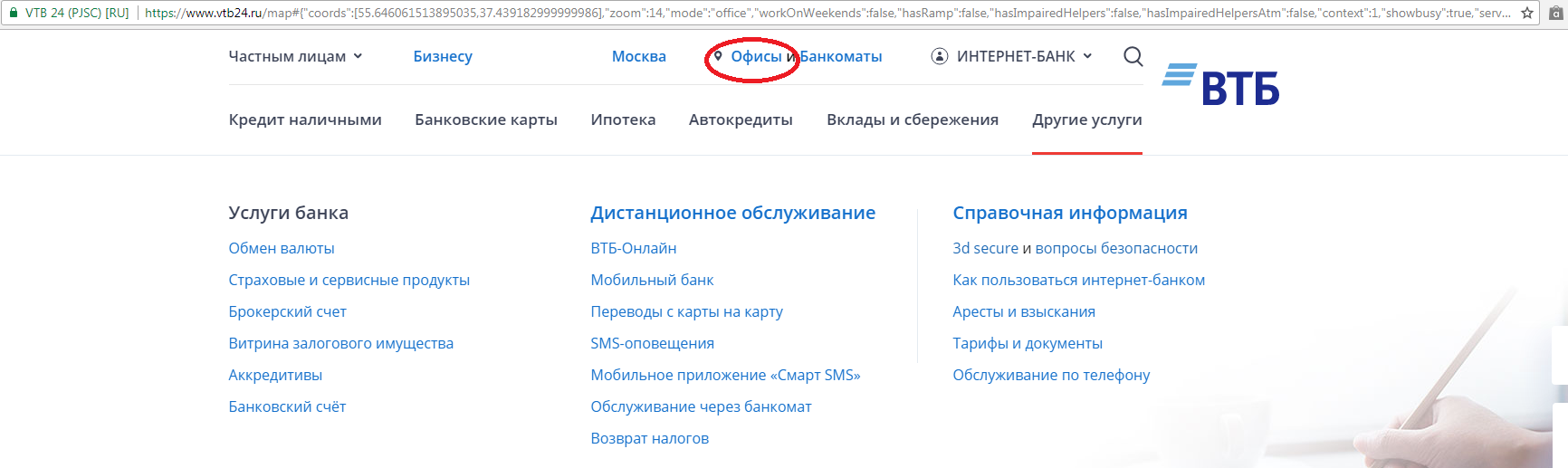Switch to the Бизнесу section

coord(443,56)
